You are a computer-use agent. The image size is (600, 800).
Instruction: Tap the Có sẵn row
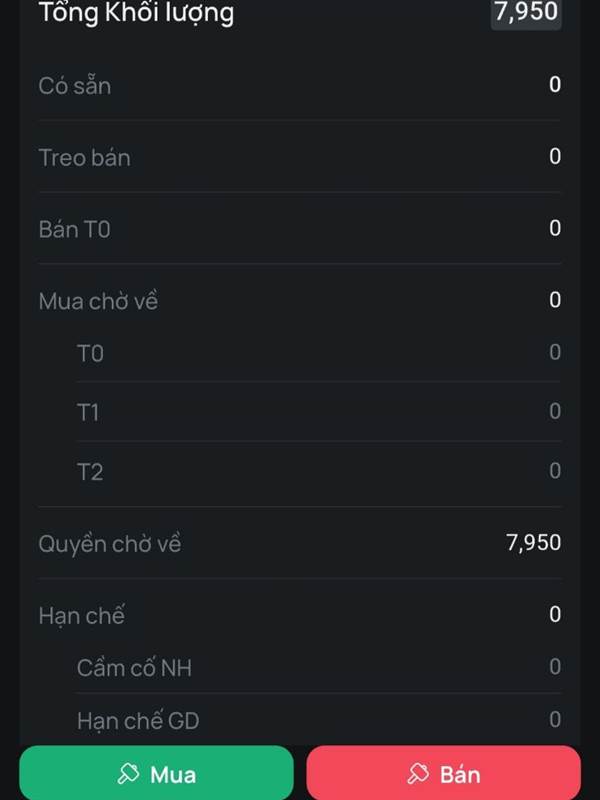coord(300,85)
